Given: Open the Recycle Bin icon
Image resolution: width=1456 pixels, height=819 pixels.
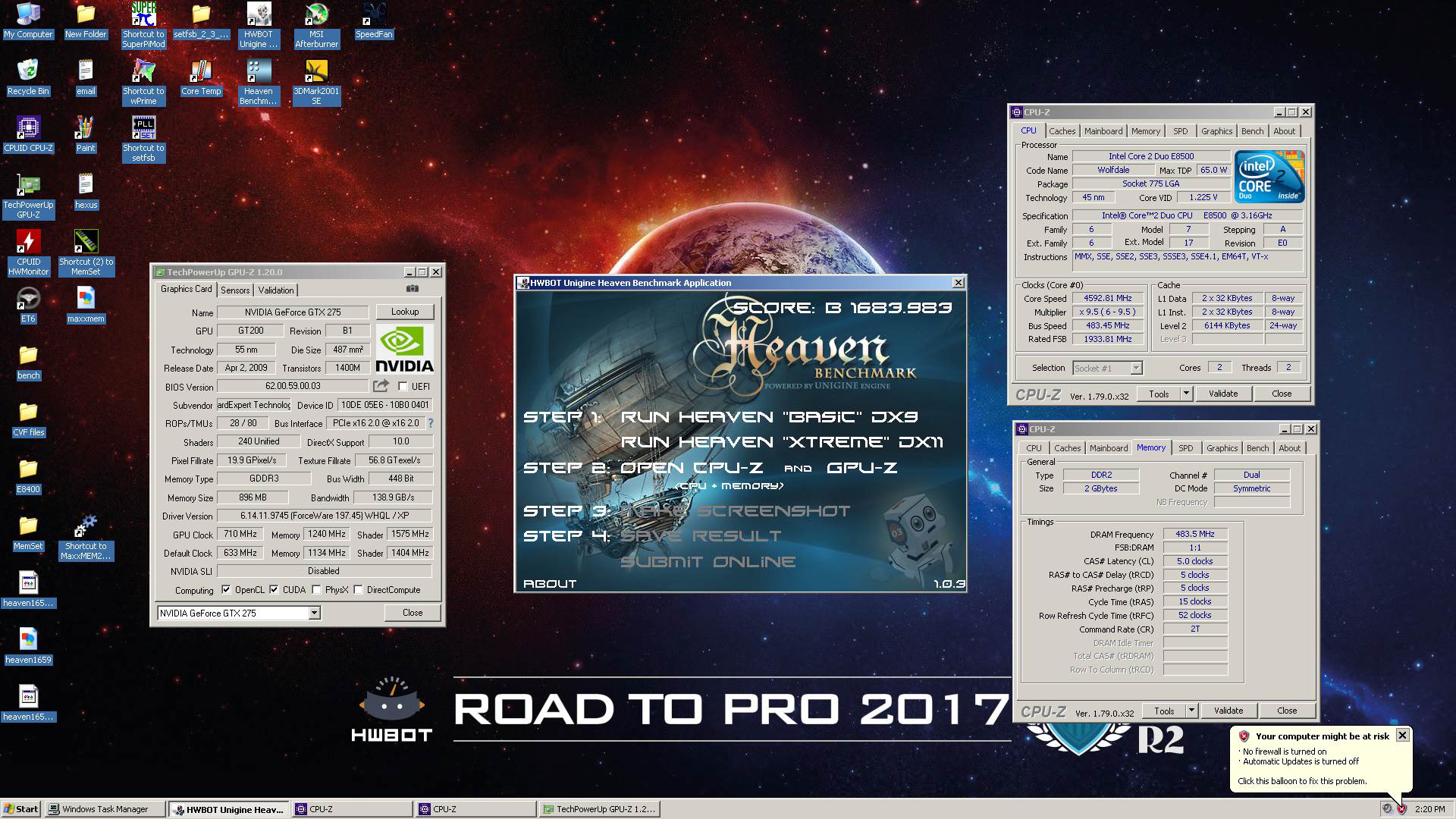Looking at the screenshot, I should pos(28,77).
